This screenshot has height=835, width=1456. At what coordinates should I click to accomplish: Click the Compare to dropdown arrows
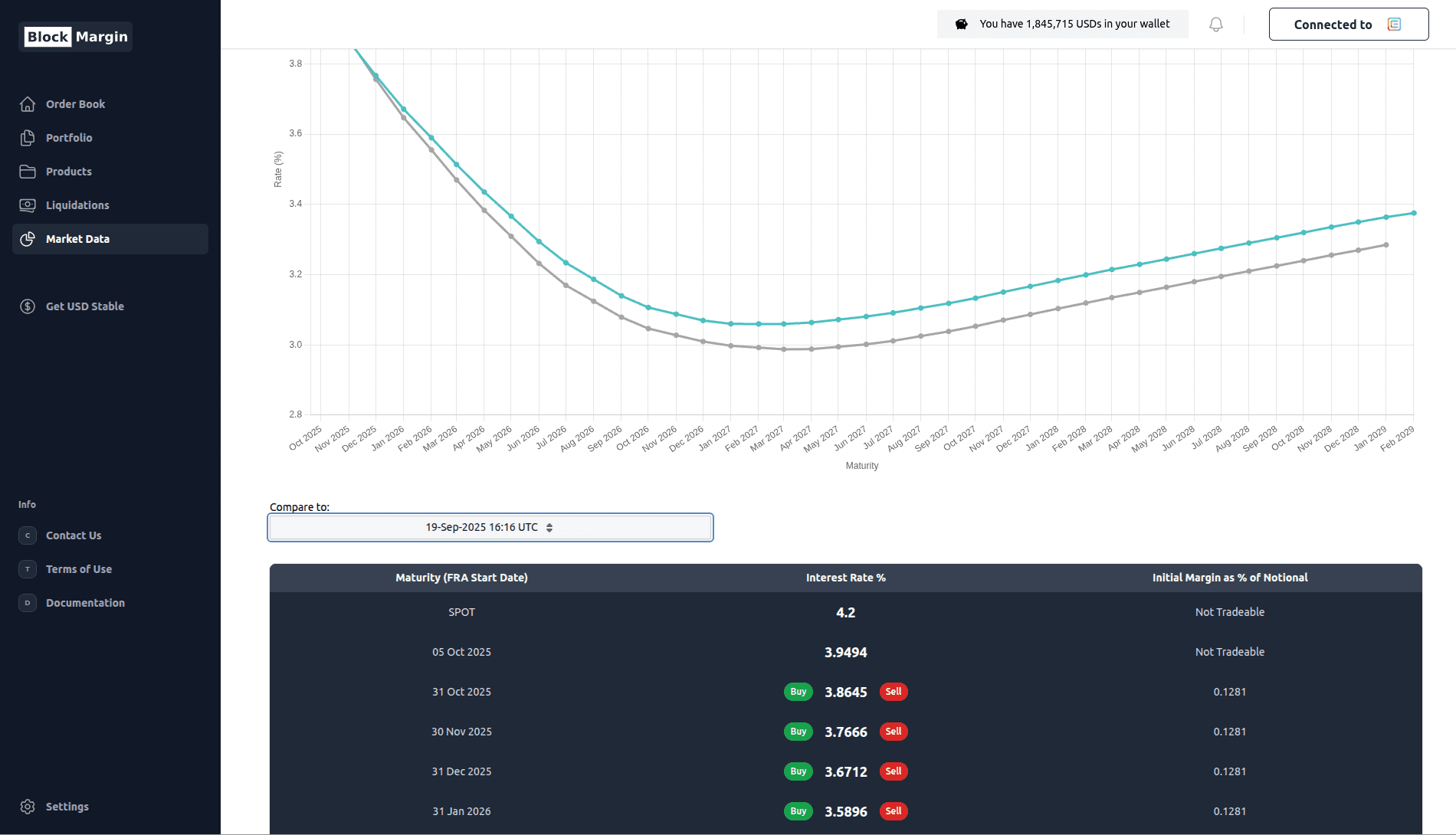click(x=549, y=528)
